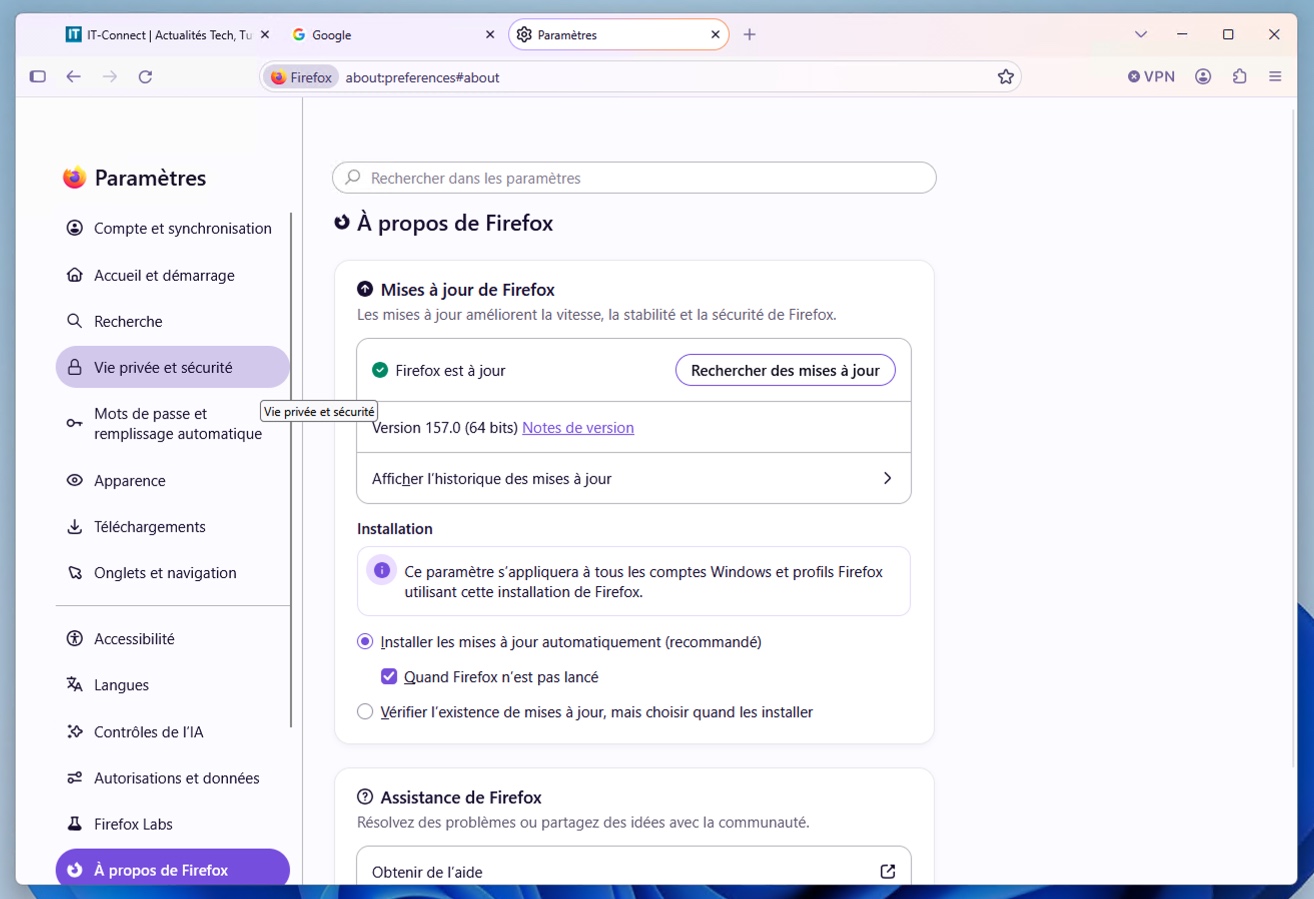The image size is (1314, 899).
Task: Click the green check icon Firefox est à jour
Action: [x=380, y=370]
